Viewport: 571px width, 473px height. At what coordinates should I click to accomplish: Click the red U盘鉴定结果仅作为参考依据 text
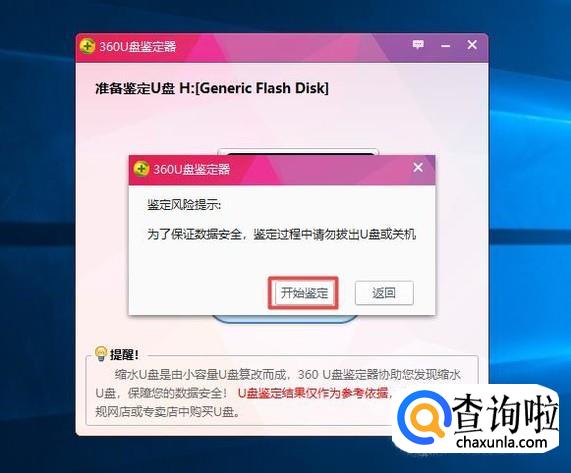(313, 393)
